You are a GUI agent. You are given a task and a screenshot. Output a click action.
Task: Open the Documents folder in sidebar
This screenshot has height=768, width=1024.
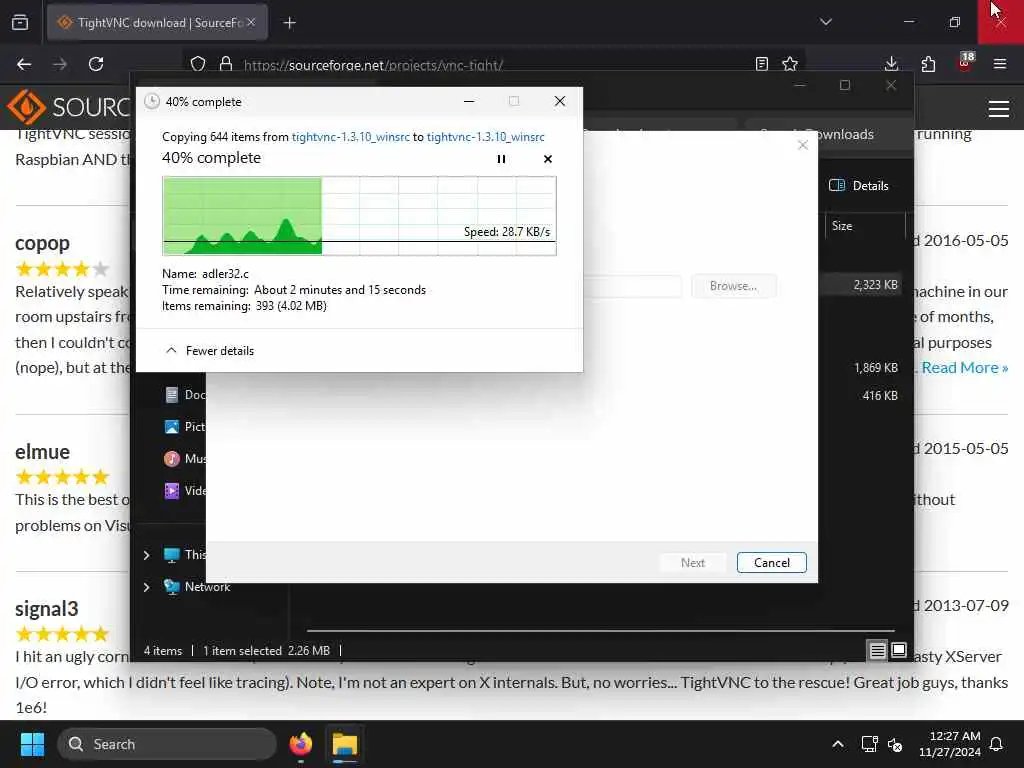185,394
